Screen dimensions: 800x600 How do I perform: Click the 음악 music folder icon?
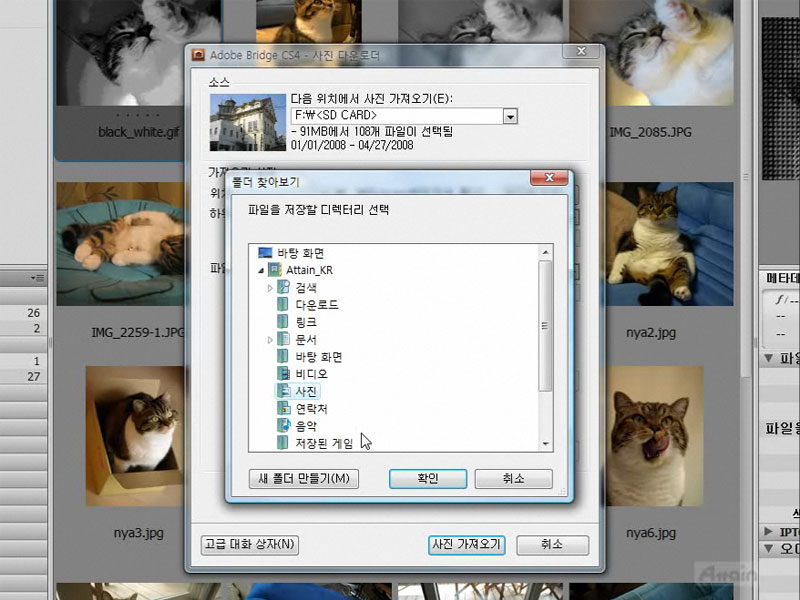[283, 426]
